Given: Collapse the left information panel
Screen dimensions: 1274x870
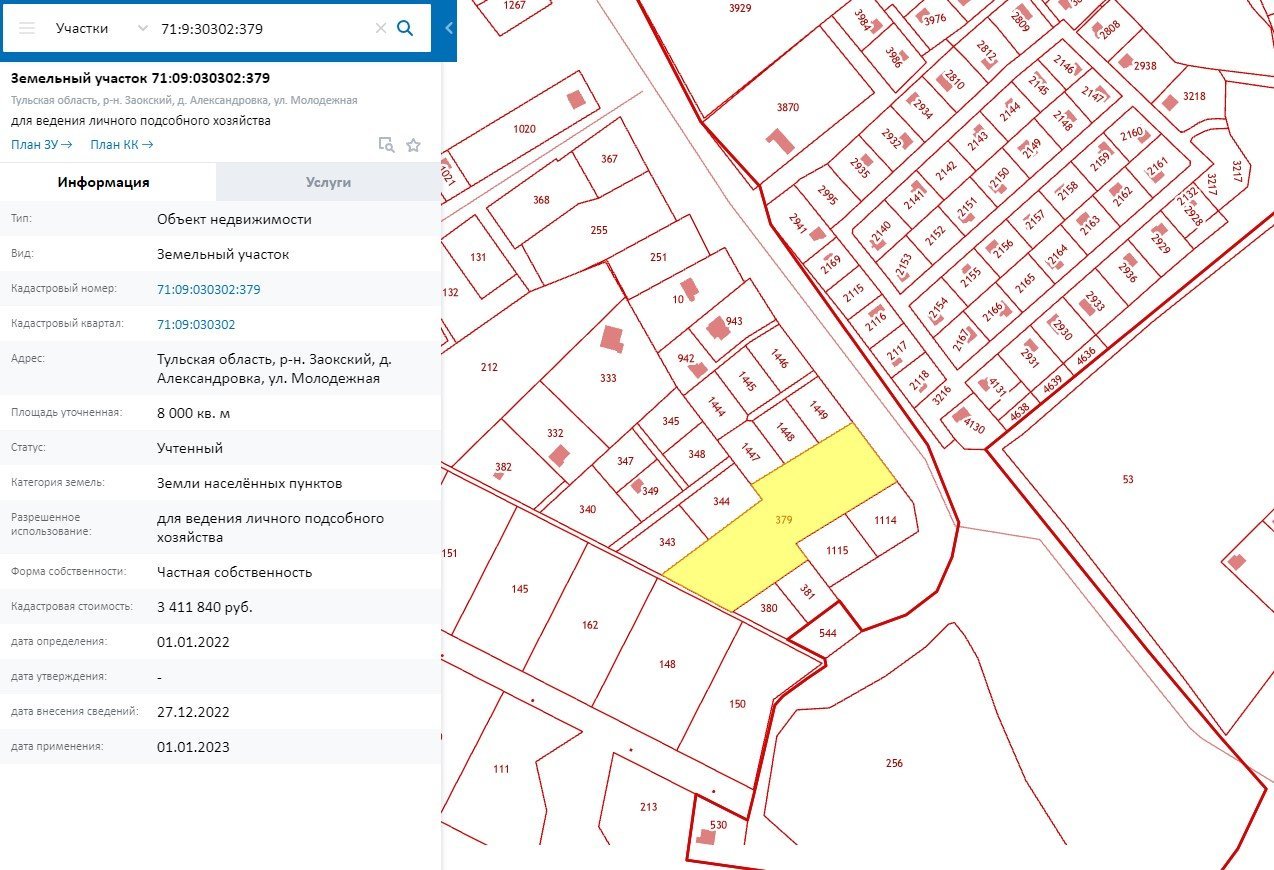Looking at the screenshot, I should pos(449,29).
